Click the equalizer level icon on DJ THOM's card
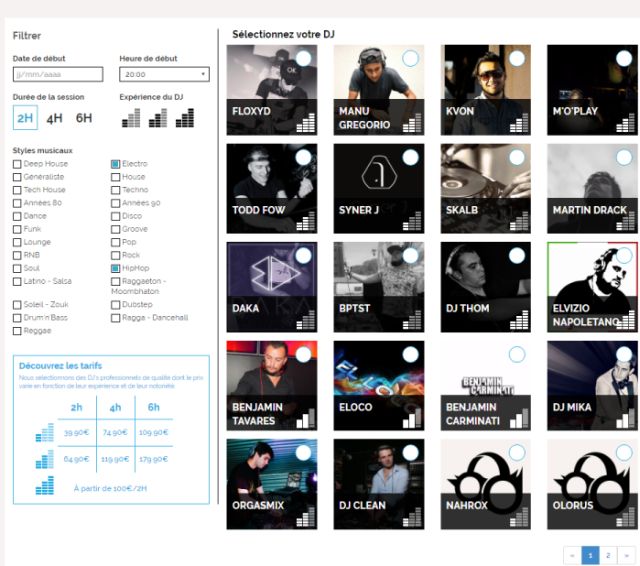 pyautogui.click(x=520, y=321)
